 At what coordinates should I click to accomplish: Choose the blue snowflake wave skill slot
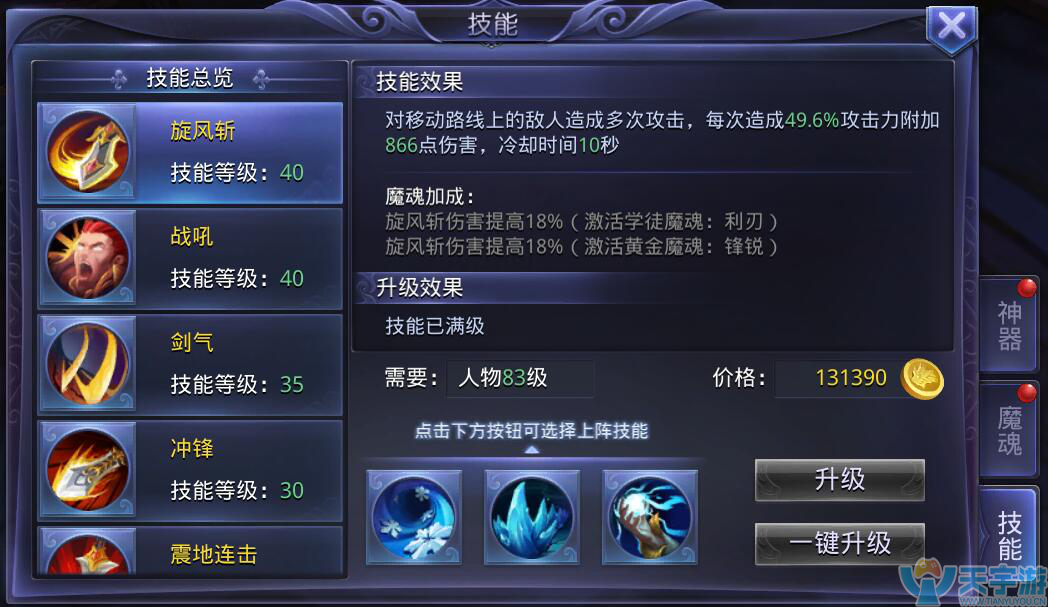pos(414,517)
